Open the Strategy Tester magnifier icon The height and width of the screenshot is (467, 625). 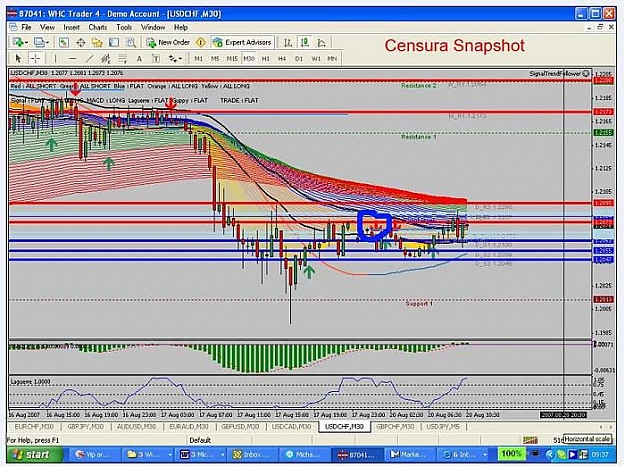[x=131, y=42]
